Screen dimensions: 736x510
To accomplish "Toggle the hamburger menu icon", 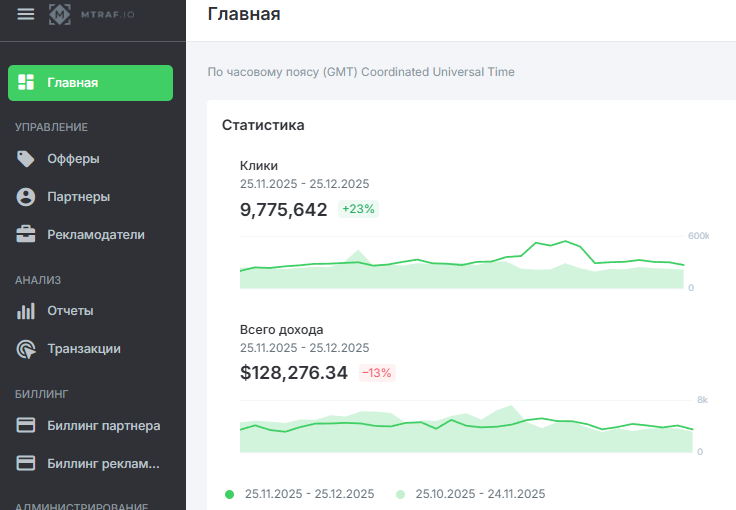I will tap(26, 14).
